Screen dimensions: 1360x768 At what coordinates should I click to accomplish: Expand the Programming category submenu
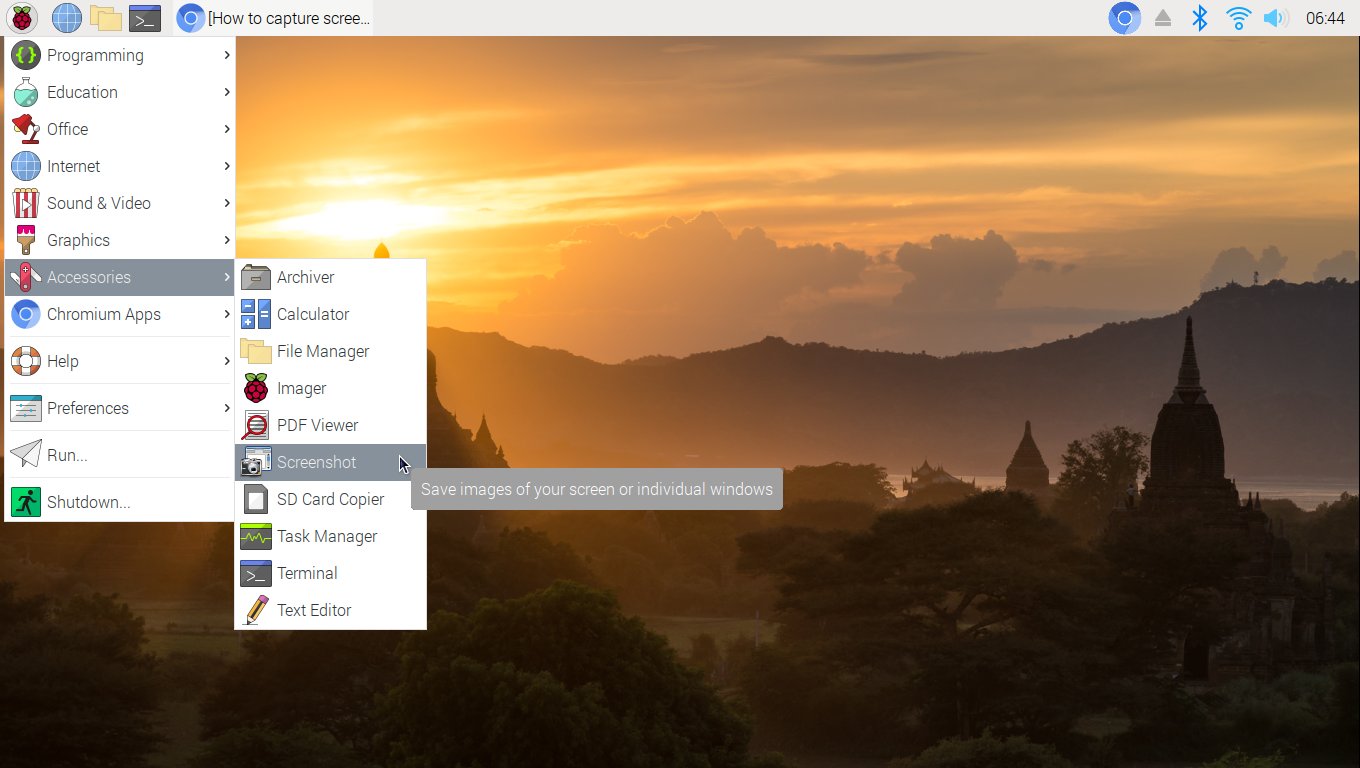tap(95, 55)
